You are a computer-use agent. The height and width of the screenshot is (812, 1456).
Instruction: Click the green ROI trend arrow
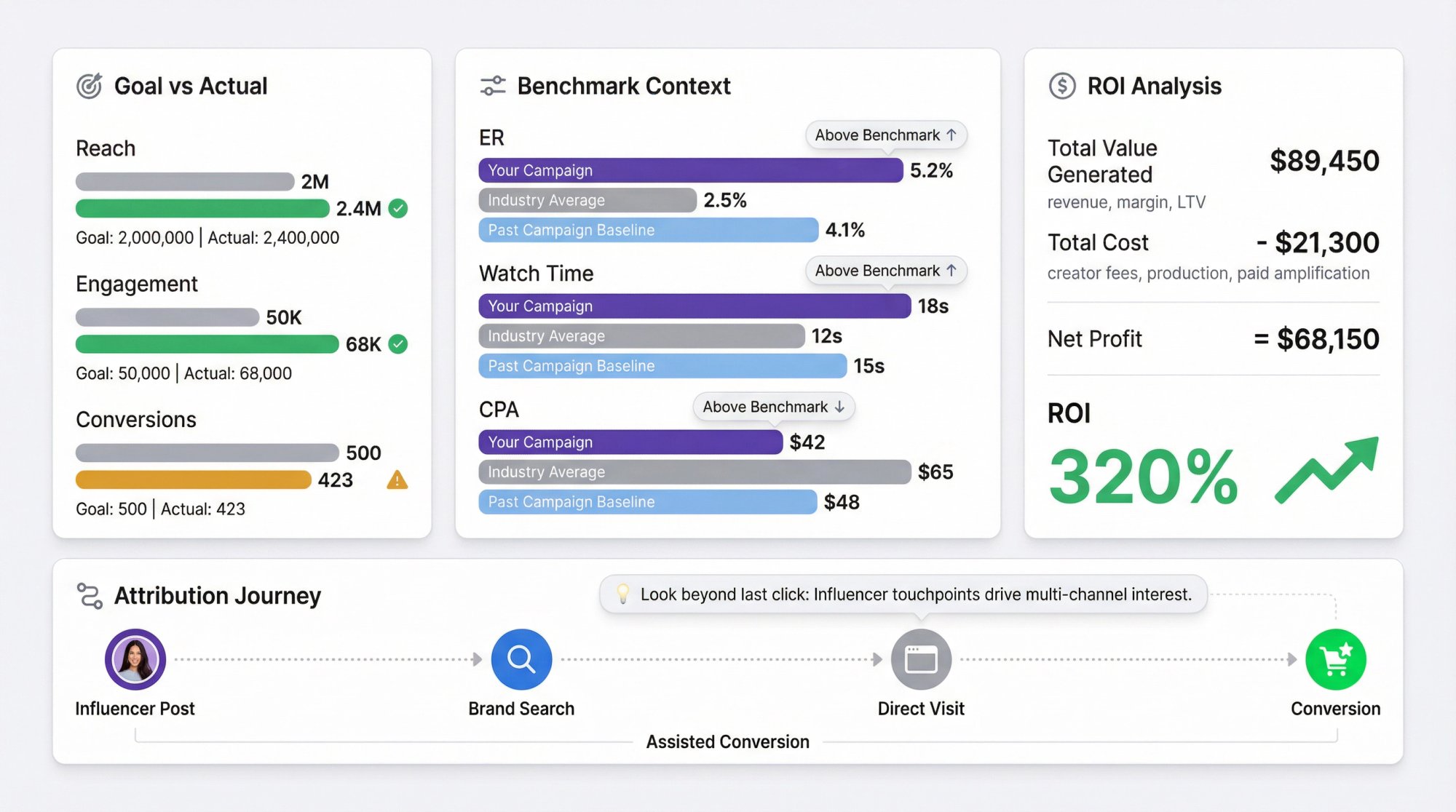point(1325,473)
